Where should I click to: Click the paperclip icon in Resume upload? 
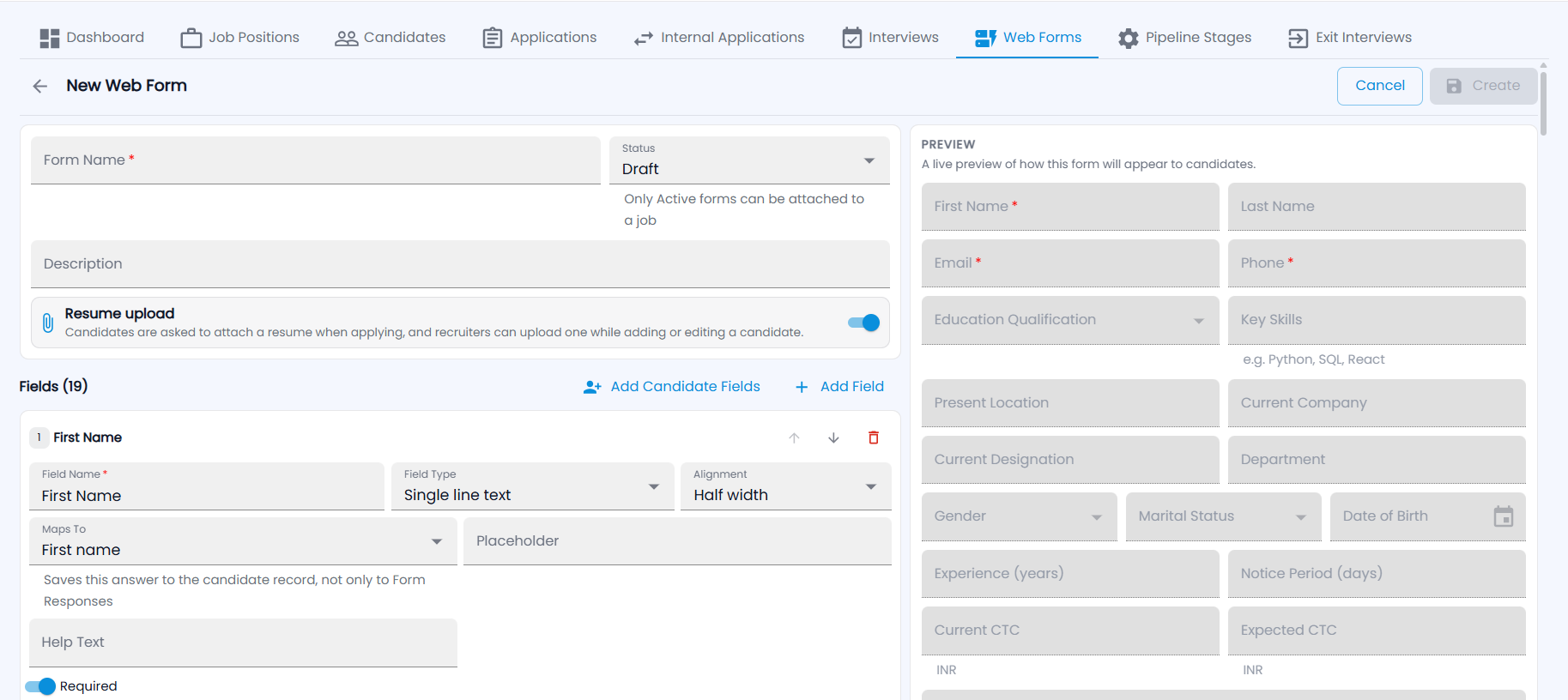click(48, 323)
